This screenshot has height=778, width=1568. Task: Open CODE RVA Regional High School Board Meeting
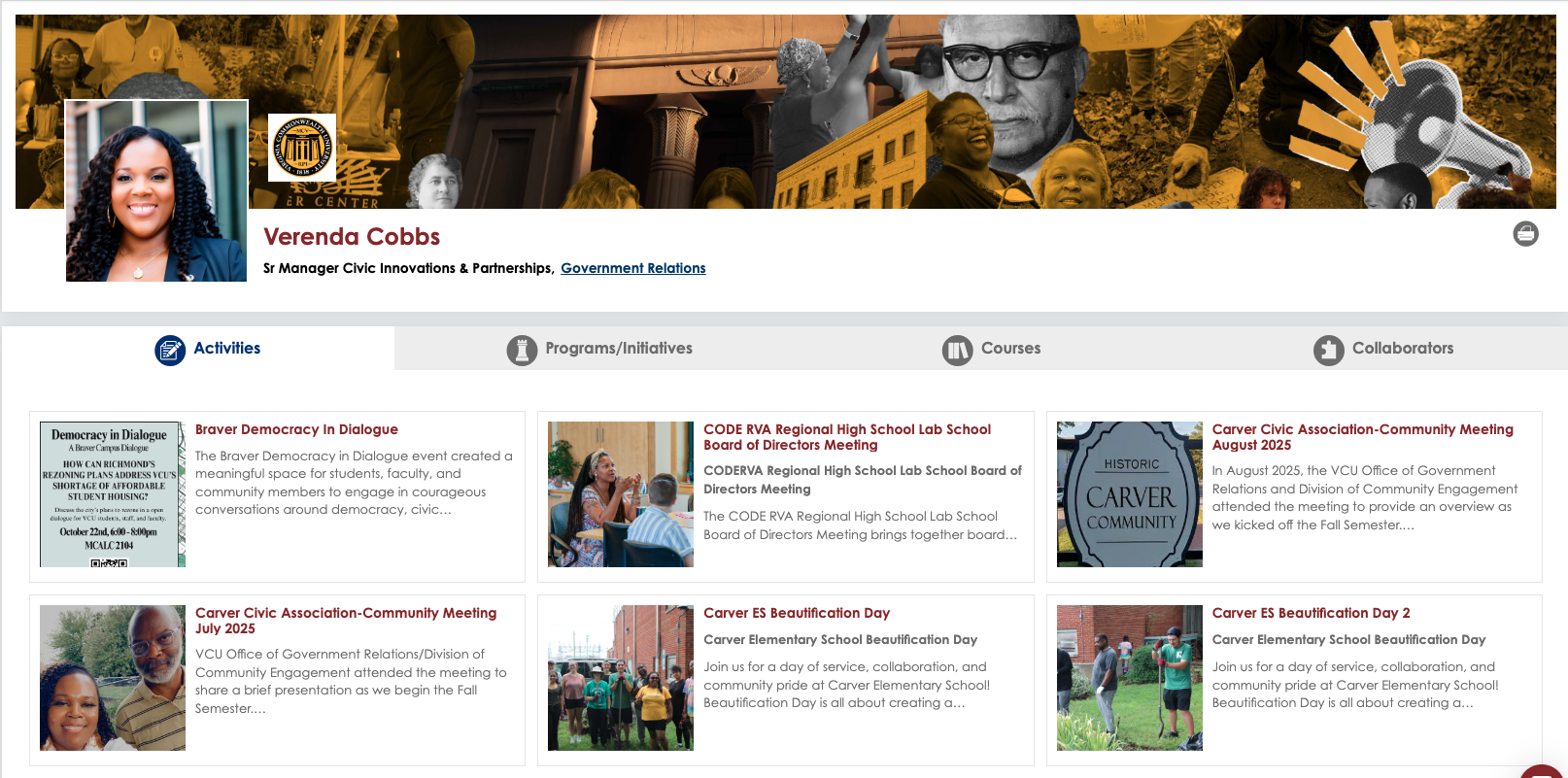click(846, 437)
